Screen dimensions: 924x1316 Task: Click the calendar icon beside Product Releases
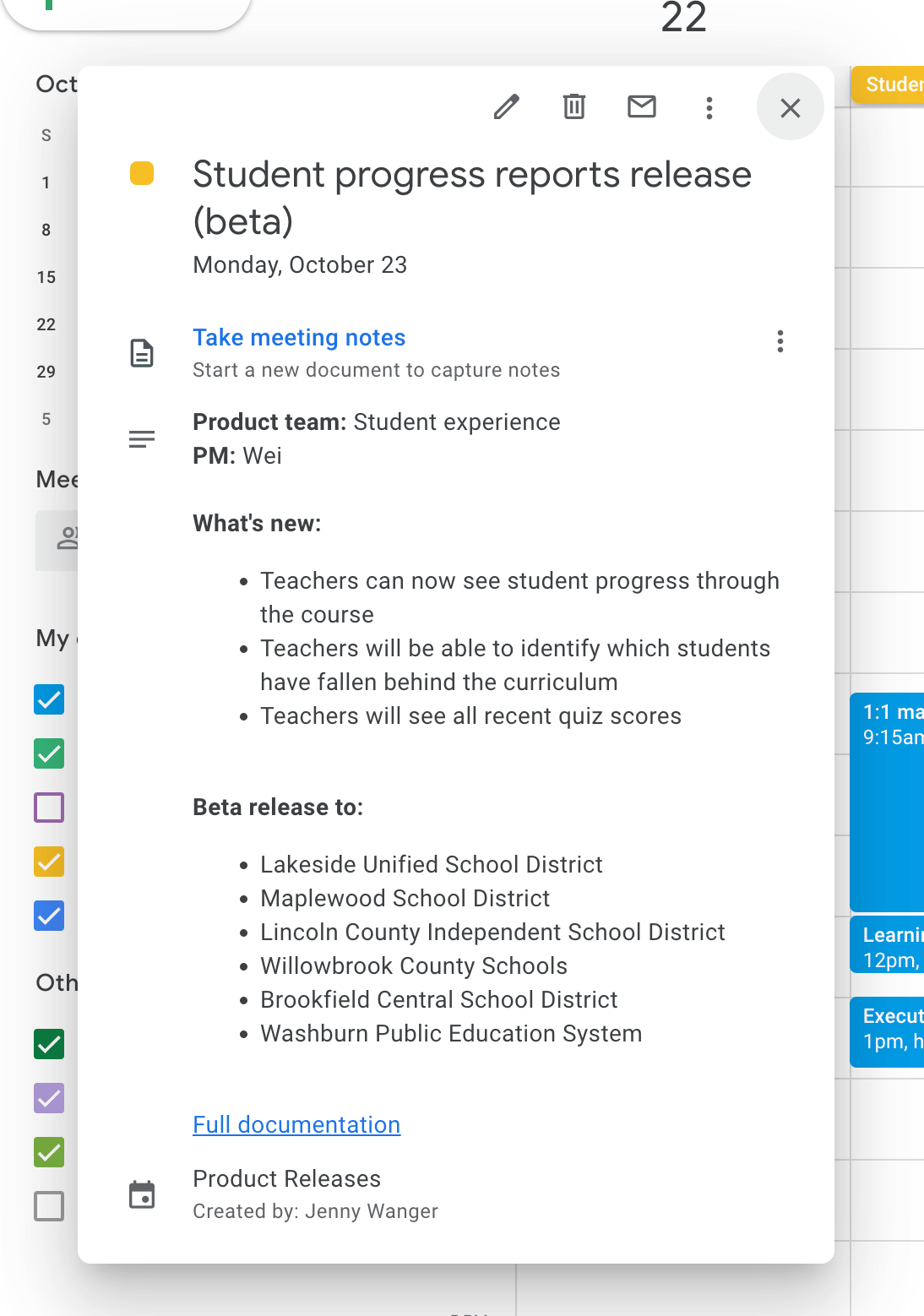coord(142,1194)
